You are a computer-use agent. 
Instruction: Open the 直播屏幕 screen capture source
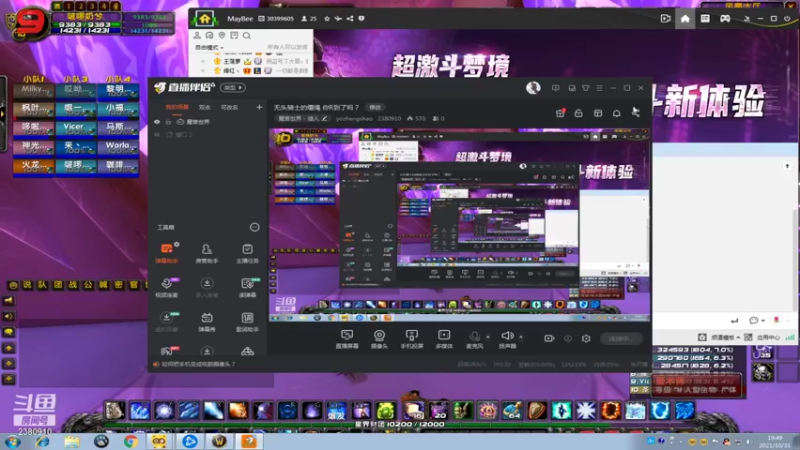(x=347, y=339)
